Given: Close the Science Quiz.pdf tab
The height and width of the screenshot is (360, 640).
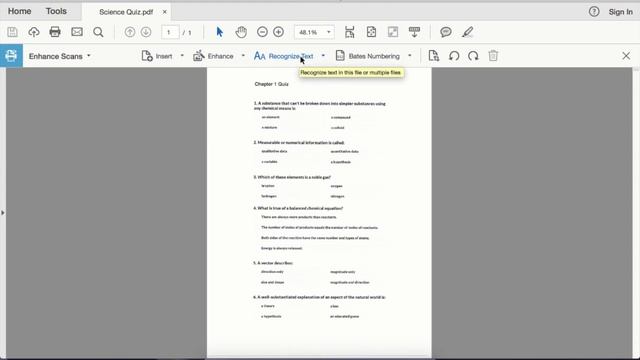Looking at the screenshot, I should (x=164, y=12).
